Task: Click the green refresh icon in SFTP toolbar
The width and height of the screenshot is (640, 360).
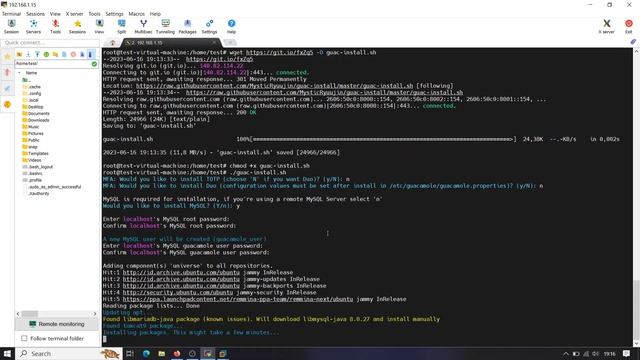Action: point(46,54)
